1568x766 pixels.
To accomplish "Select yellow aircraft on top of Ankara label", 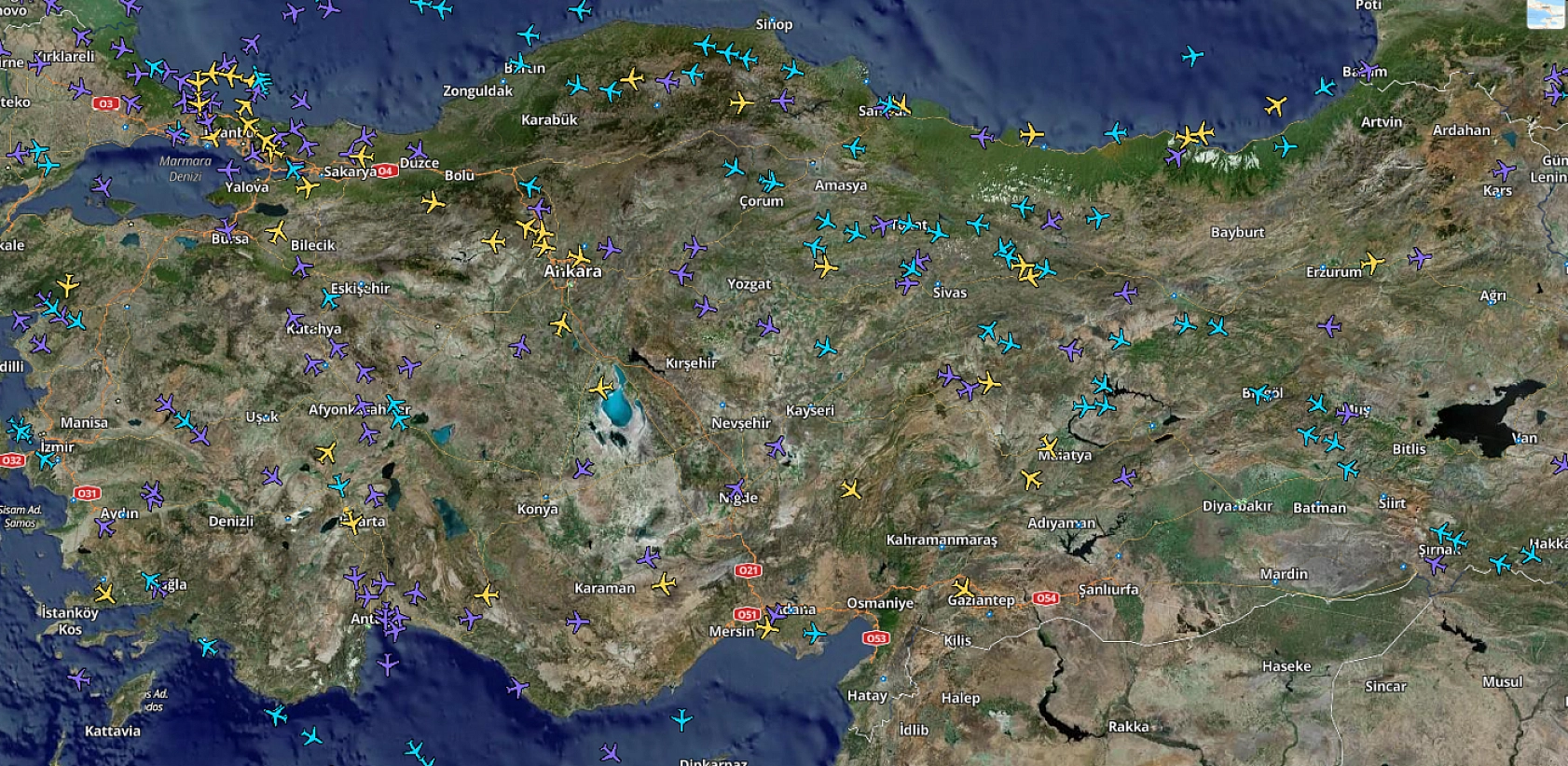I will pyautogui.click(x=578, y=258).
